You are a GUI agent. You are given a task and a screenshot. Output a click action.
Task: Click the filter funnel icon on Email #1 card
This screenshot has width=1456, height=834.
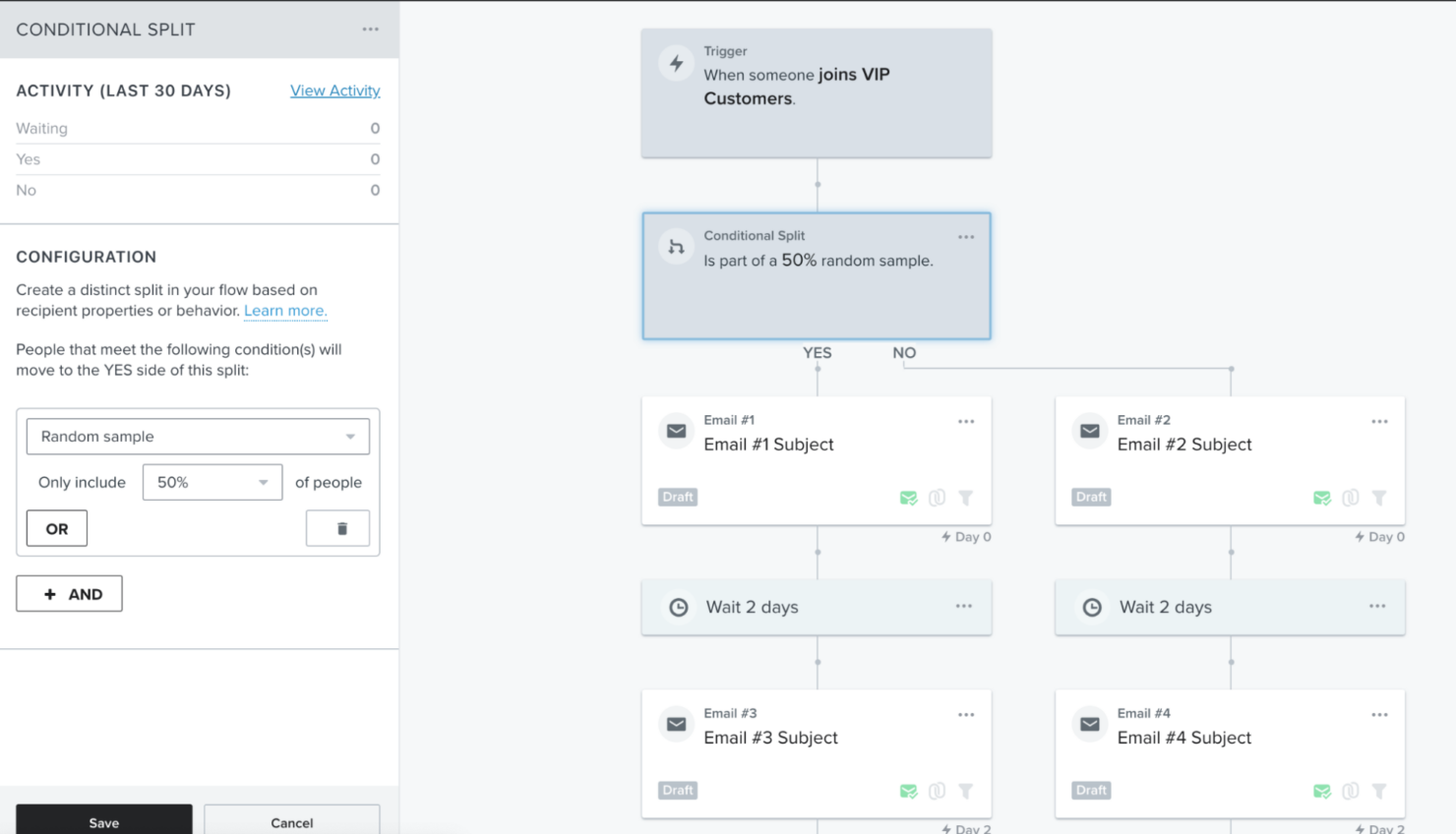tap(965, 498)
